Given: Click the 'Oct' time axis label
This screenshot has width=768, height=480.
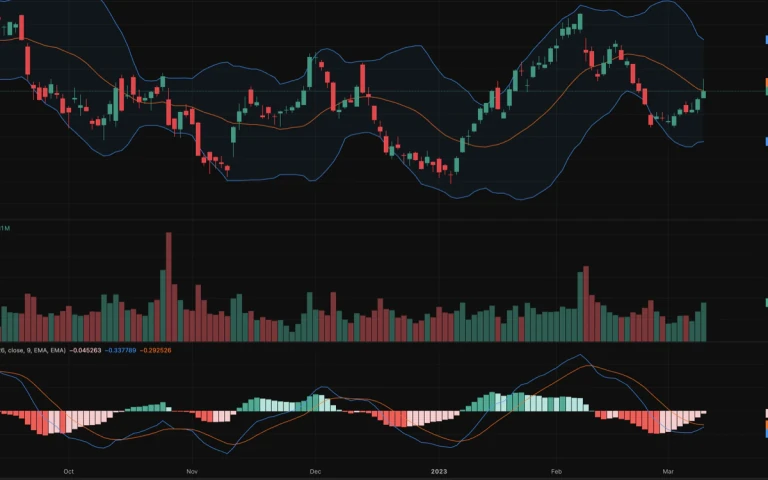Looking at the screenshot, I should click(69, 472).
